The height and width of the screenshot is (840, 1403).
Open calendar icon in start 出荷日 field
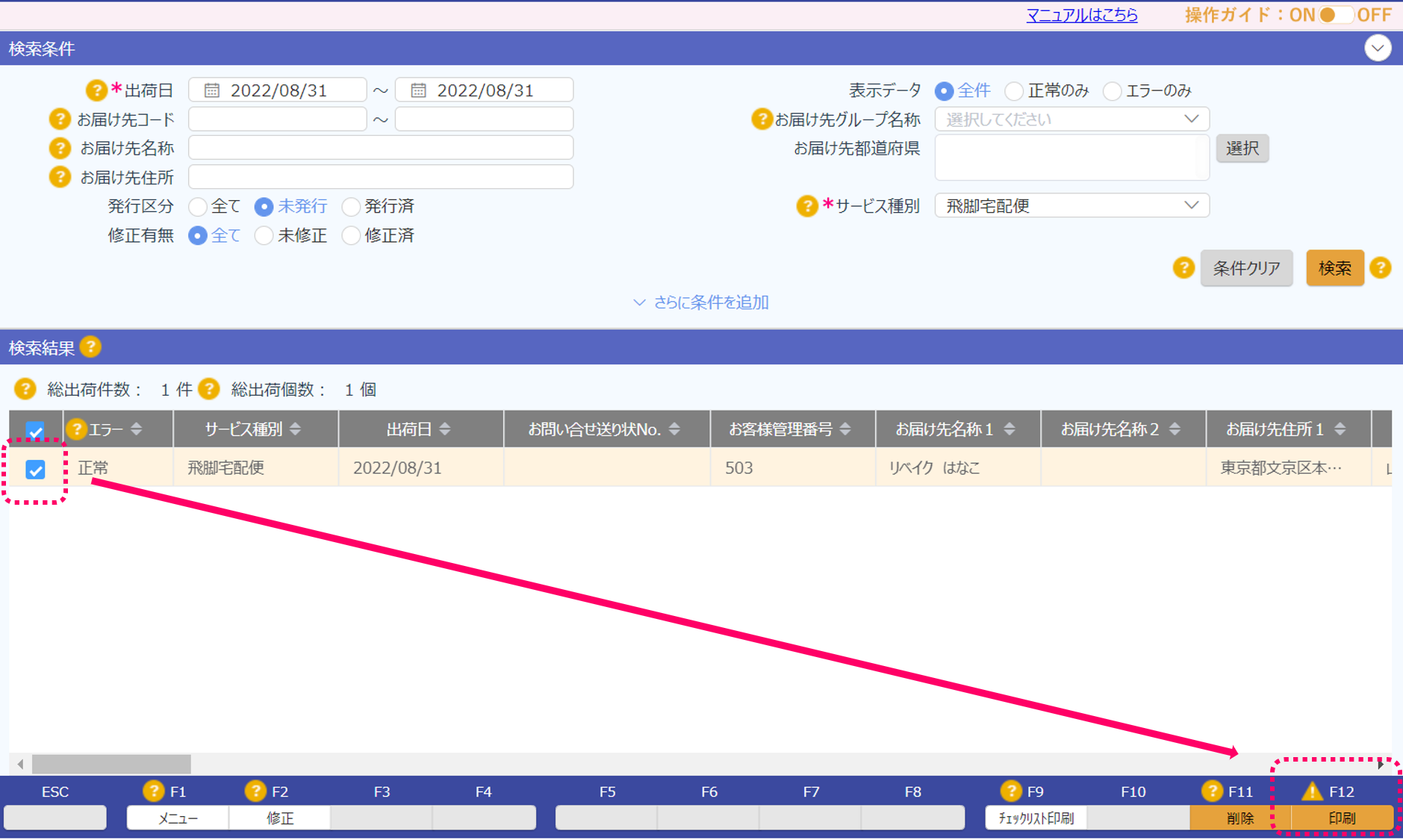[212, 90]
